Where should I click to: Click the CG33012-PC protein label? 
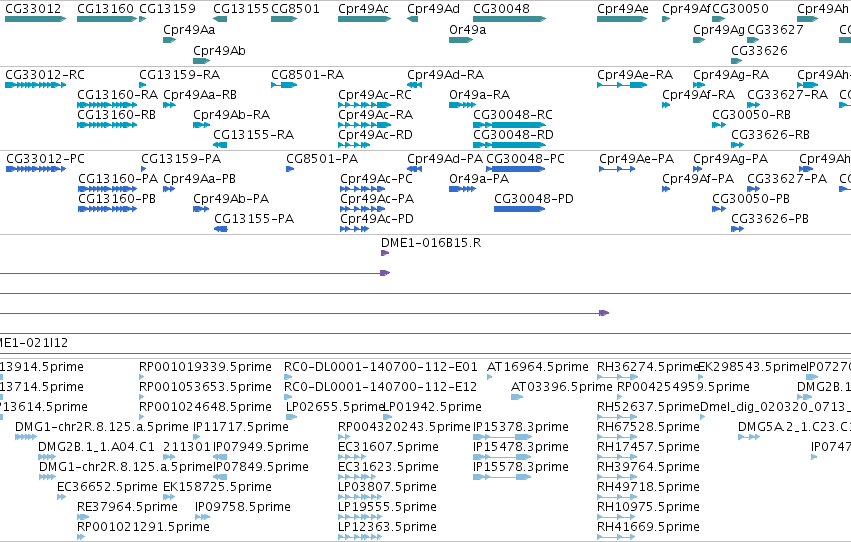pos(46,159)
